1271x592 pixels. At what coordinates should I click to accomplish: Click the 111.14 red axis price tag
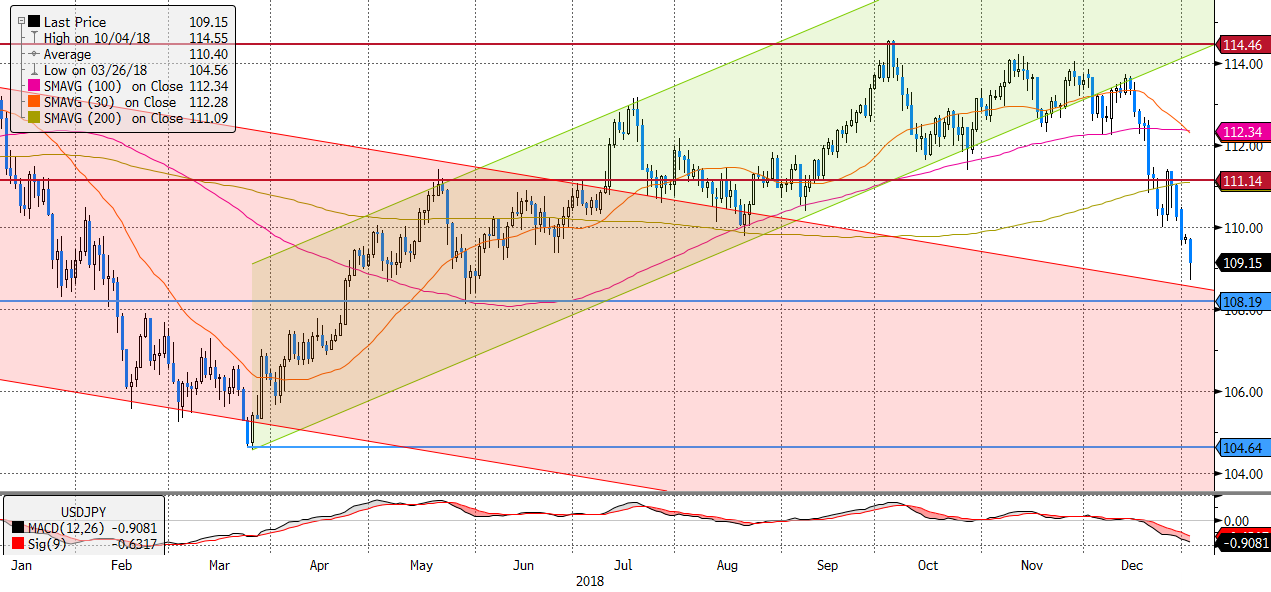1241,181
